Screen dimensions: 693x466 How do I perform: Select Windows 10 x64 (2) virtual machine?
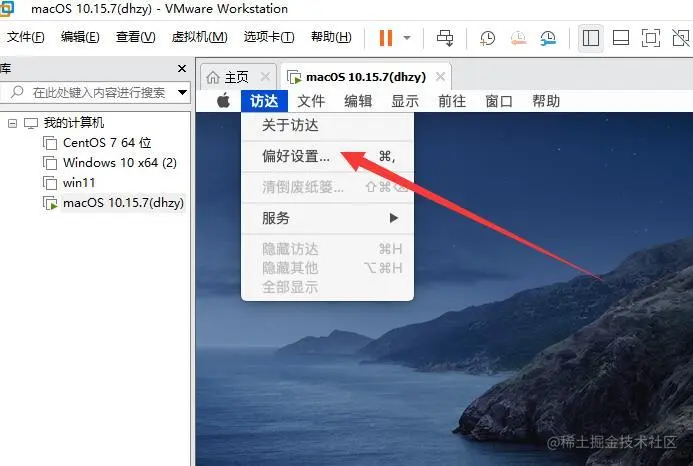120,163
